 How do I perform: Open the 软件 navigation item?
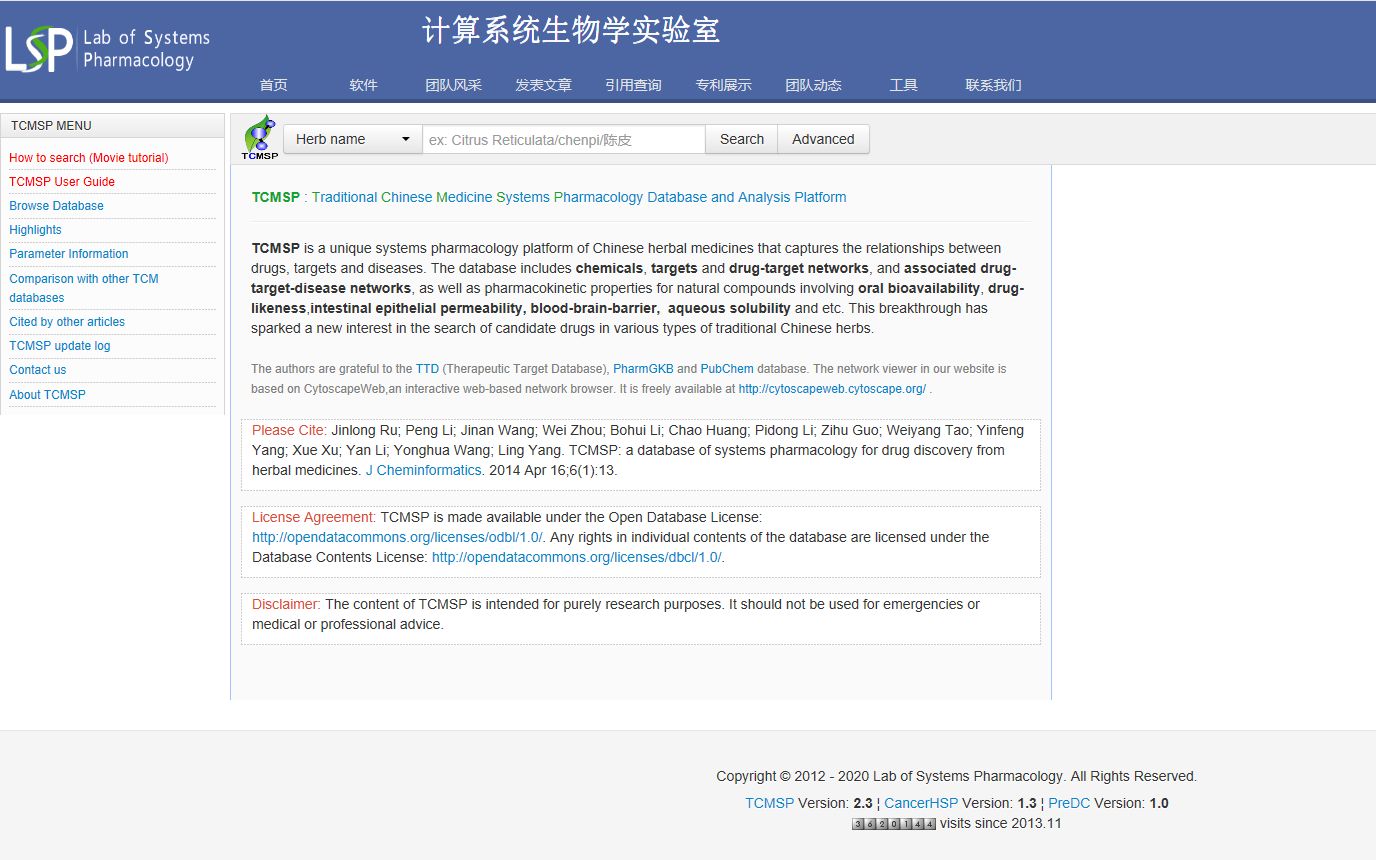tap(363, 85)
